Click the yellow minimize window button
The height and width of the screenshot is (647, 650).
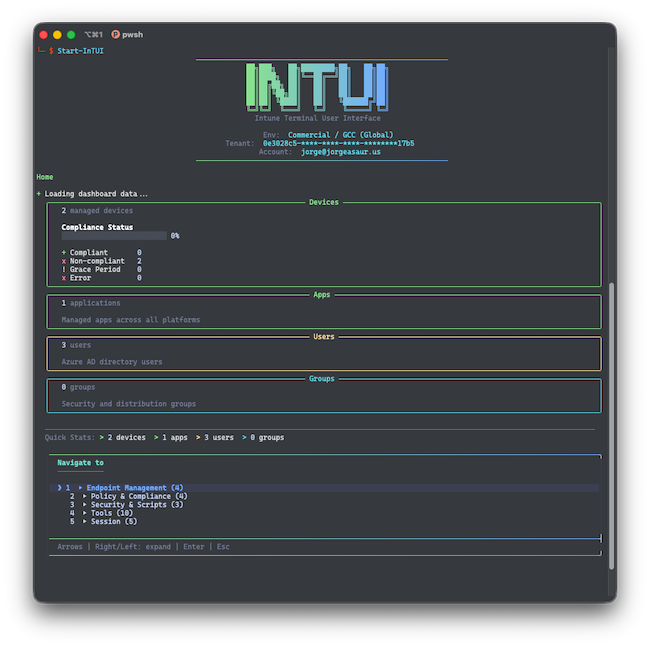click(x=57, y=35)
